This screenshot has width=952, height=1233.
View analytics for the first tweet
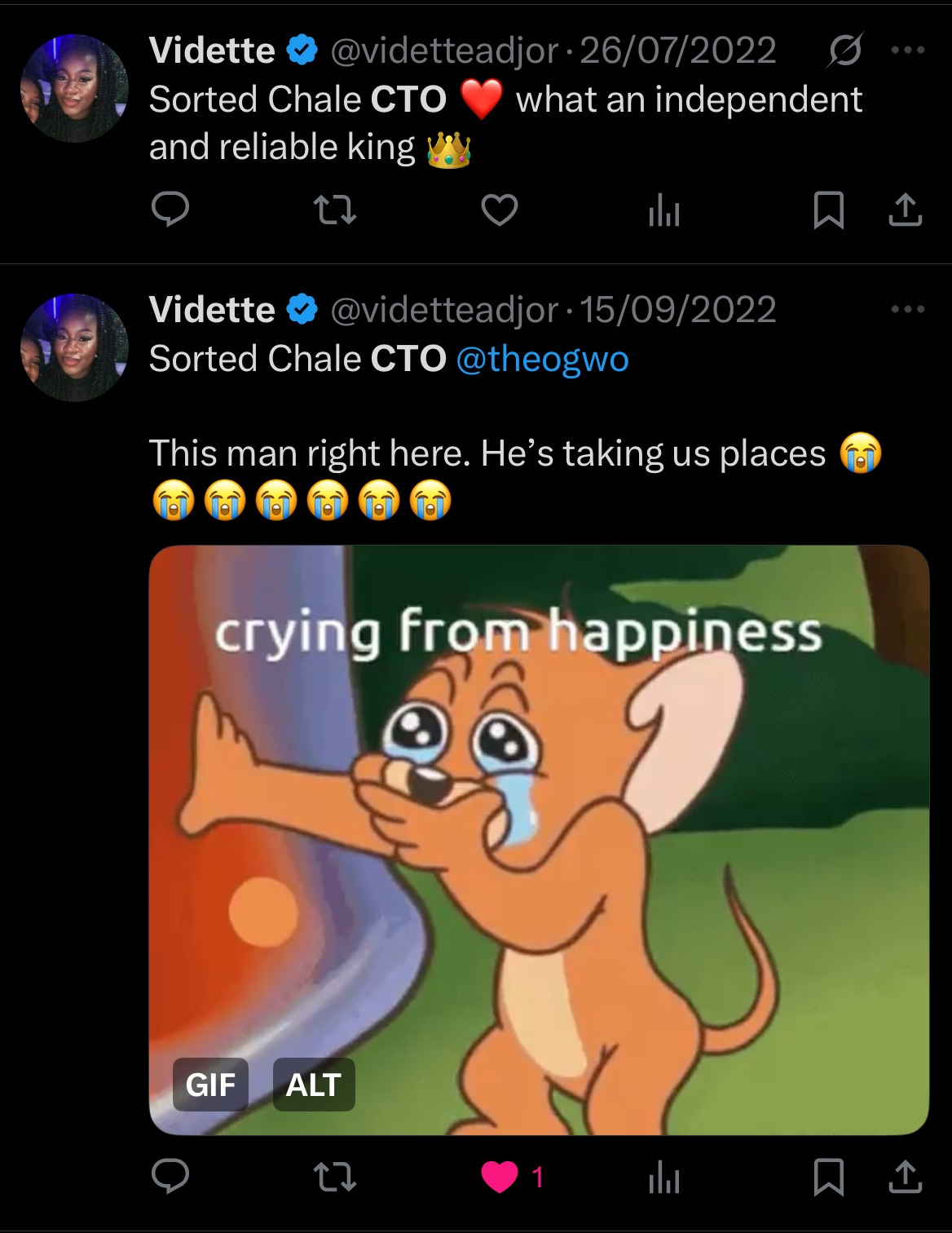663,212
